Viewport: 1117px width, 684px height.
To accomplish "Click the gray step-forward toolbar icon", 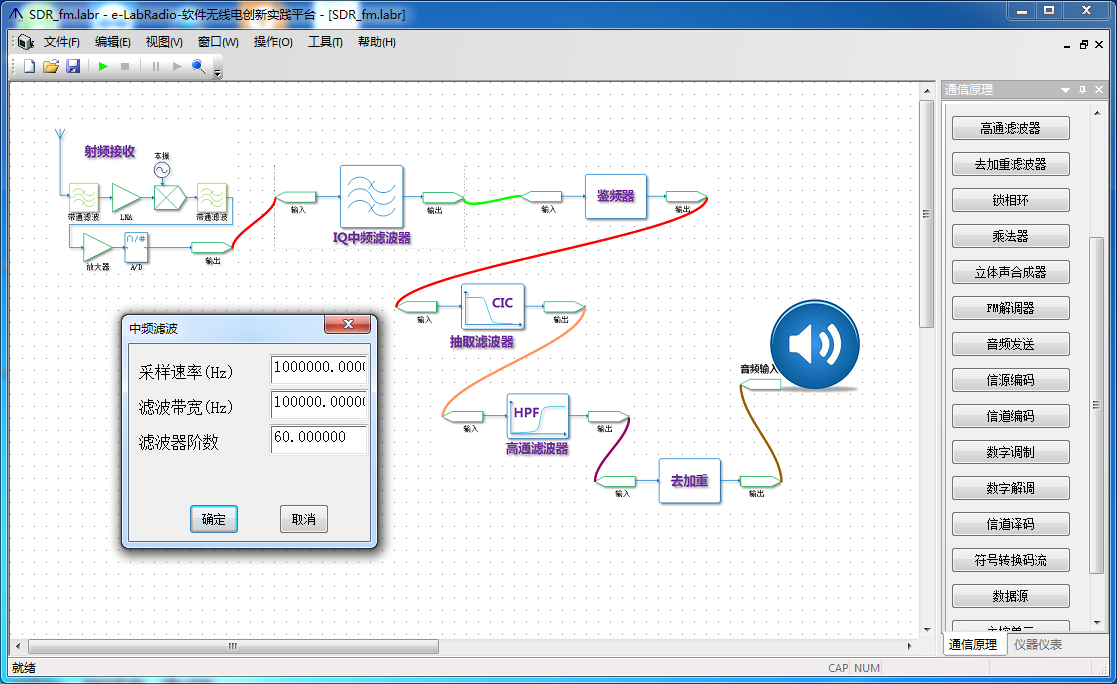I will pyautogui.click(x=177, y=66).
